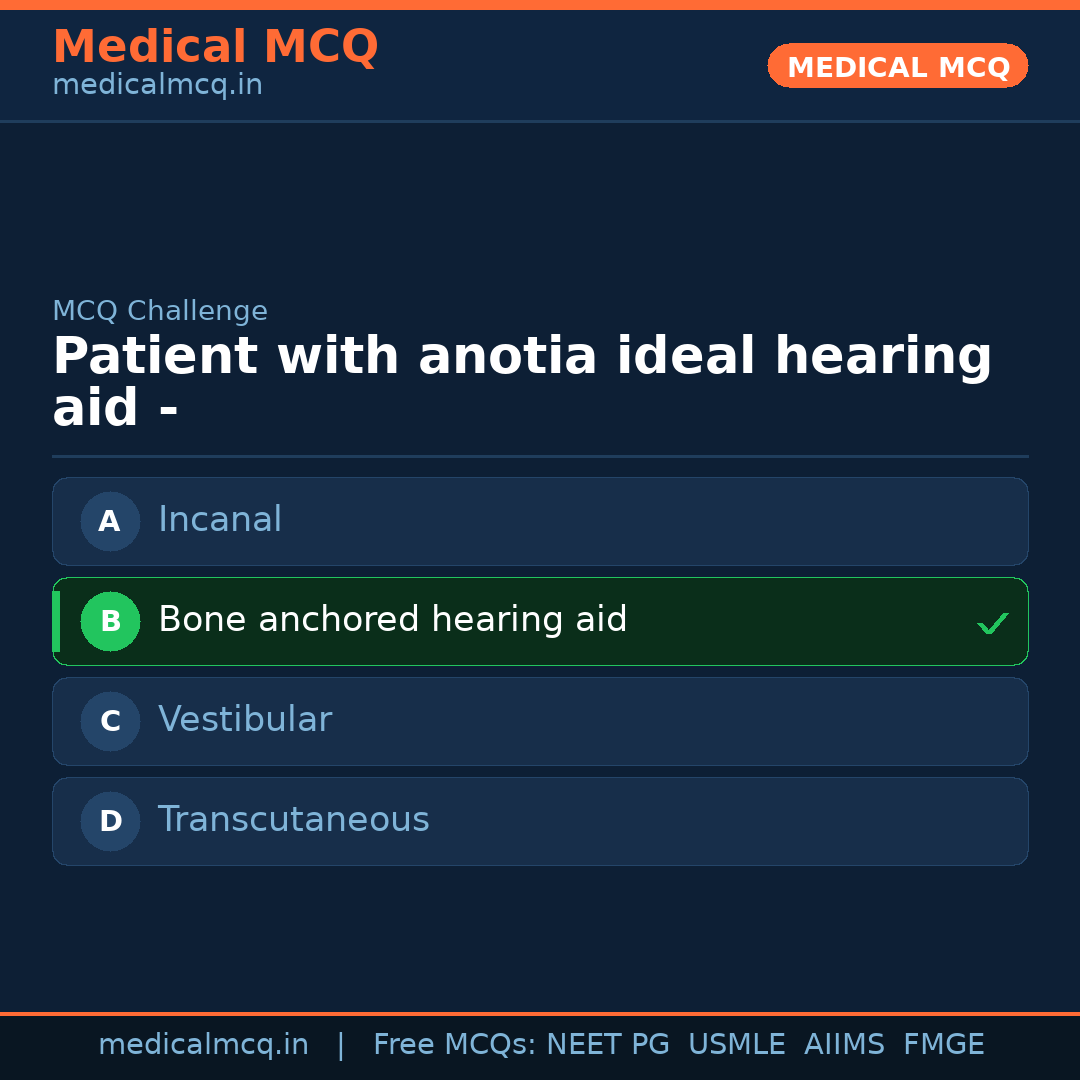This screenshot has width=1080, height=1080.
Task: Click the green checkmark on option B
Action: (992, 623)
